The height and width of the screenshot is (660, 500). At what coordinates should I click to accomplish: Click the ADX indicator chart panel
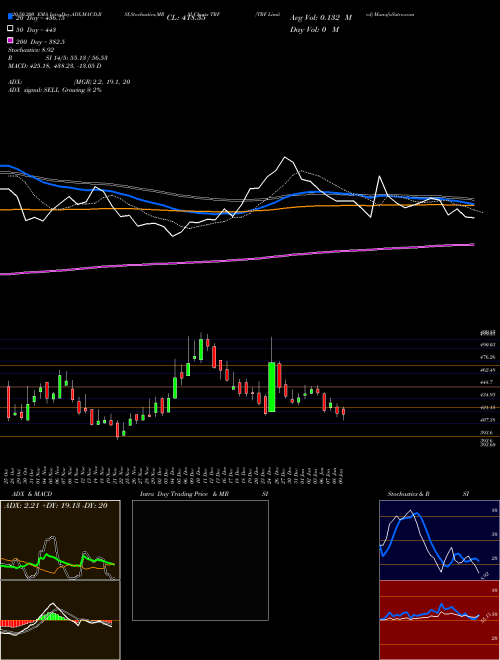click(60, 540)
